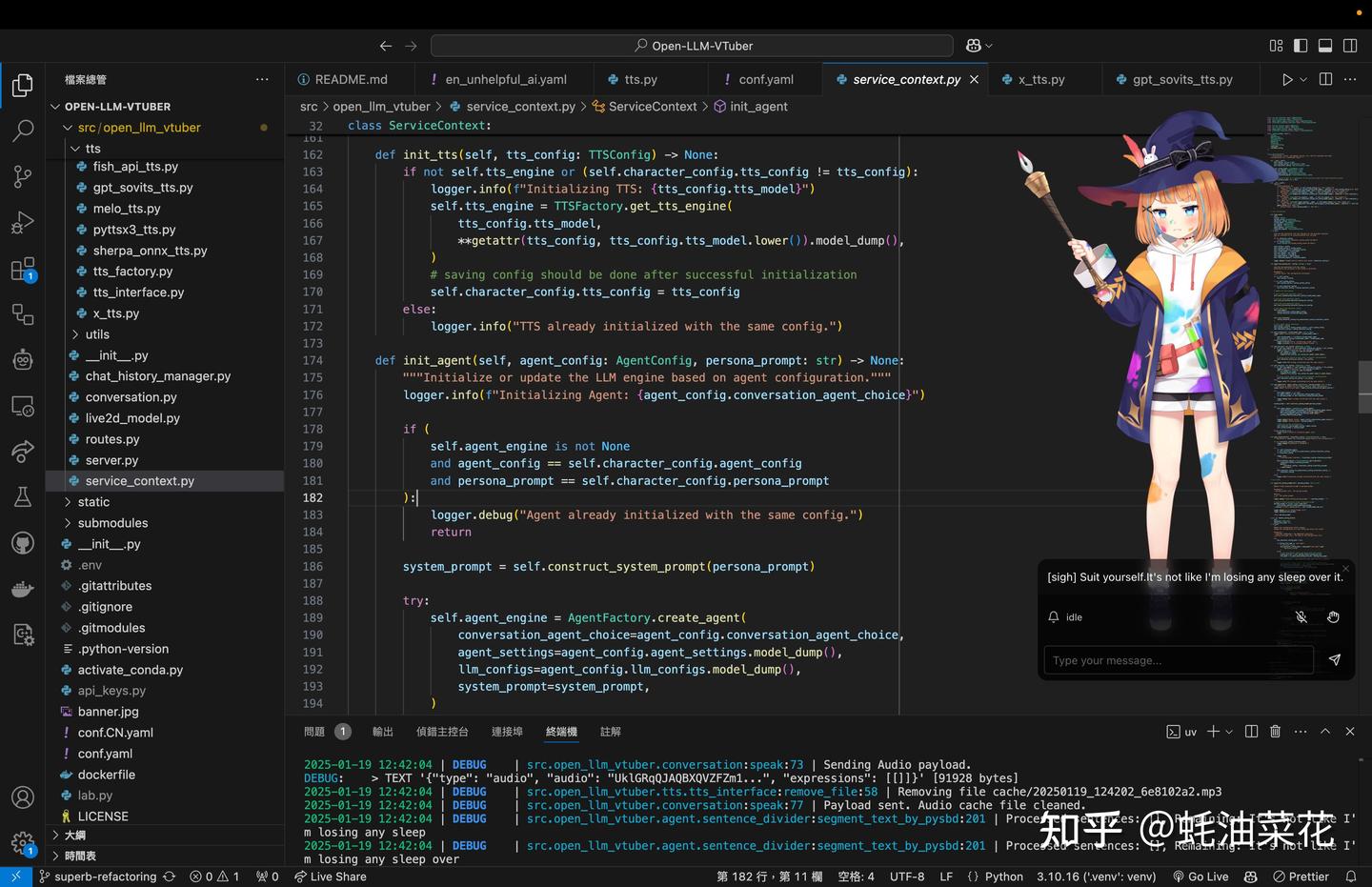This screenshot has height=887, width=1372.
Task: Open the Run and Debug view
Action: (23, 223)
